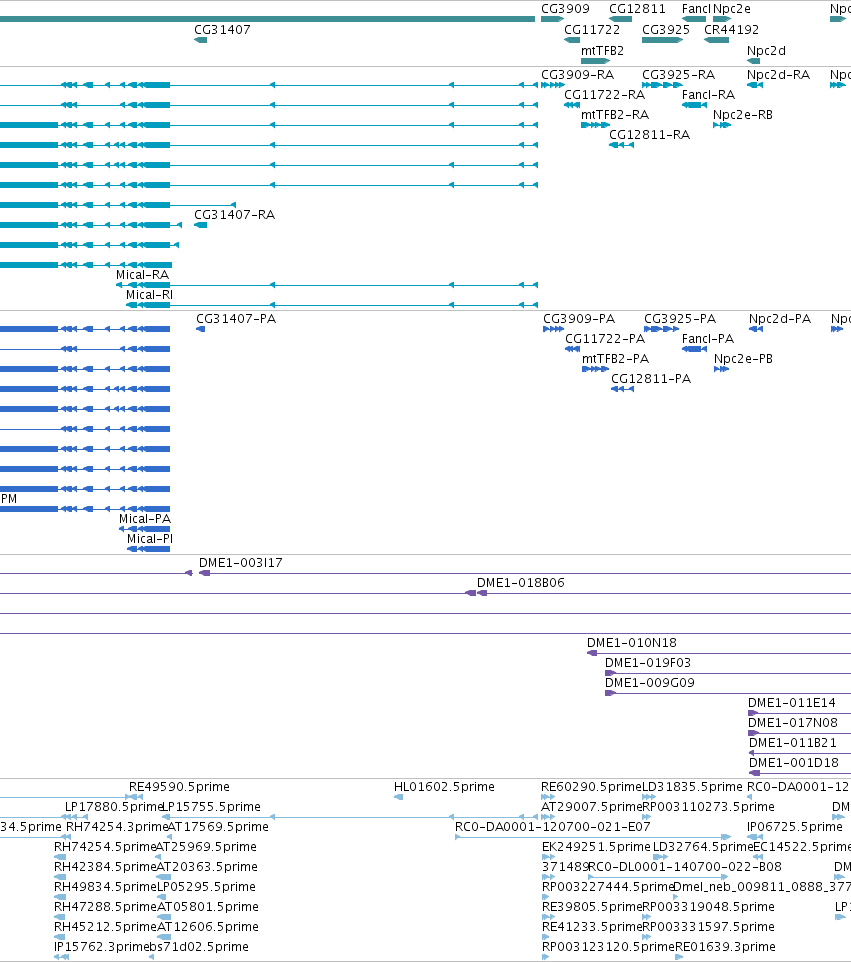Select the CG31407-PA protein label
Viewport: 851px width, 962px height.
(x=236, y=318)
